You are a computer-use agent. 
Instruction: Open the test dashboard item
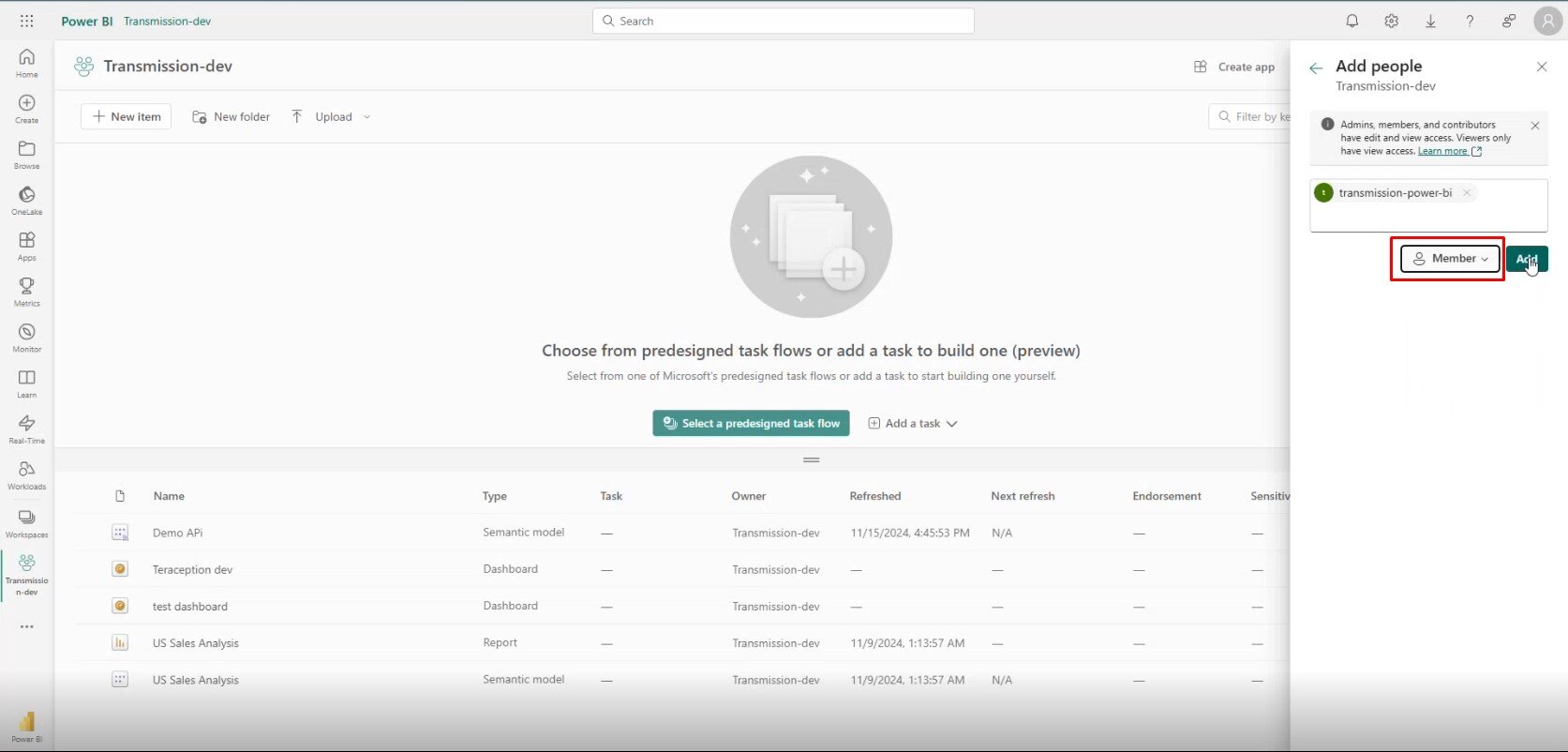click(x=190, y=607)
